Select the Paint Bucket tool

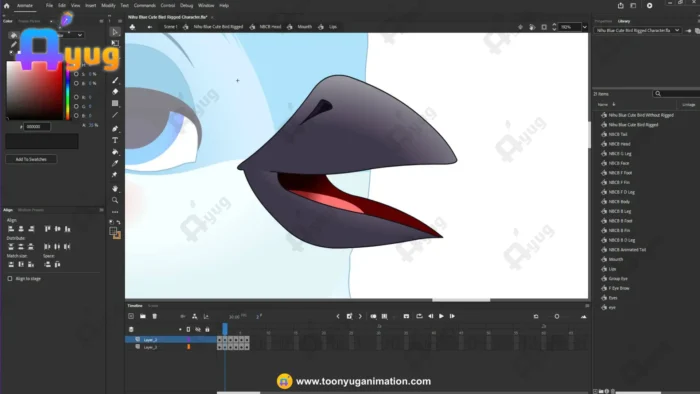coord(115,152)
